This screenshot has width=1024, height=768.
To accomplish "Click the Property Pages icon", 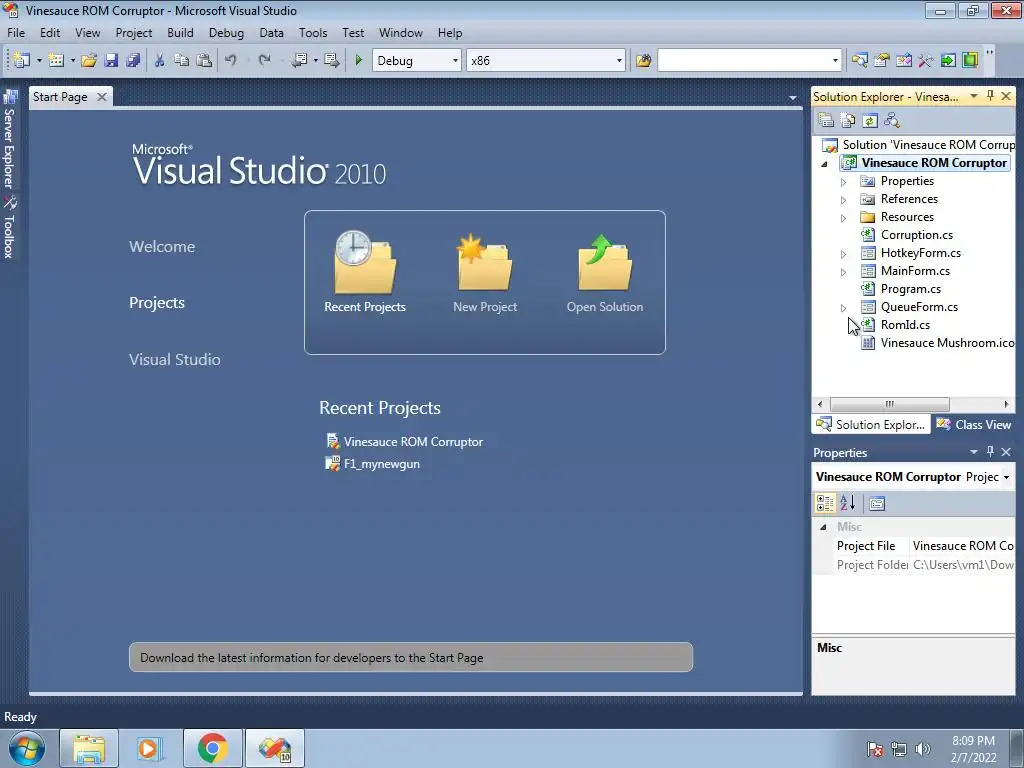I will point(877,503).
